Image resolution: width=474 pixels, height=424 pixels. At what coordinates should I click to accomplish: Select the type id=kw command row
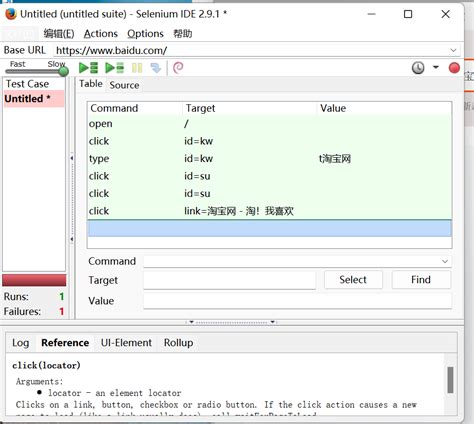point(270,159)
